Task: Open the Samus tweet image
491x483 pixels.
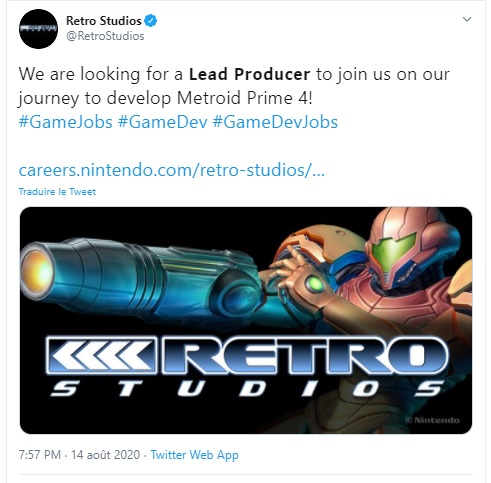Action: [x=246, y=320]
